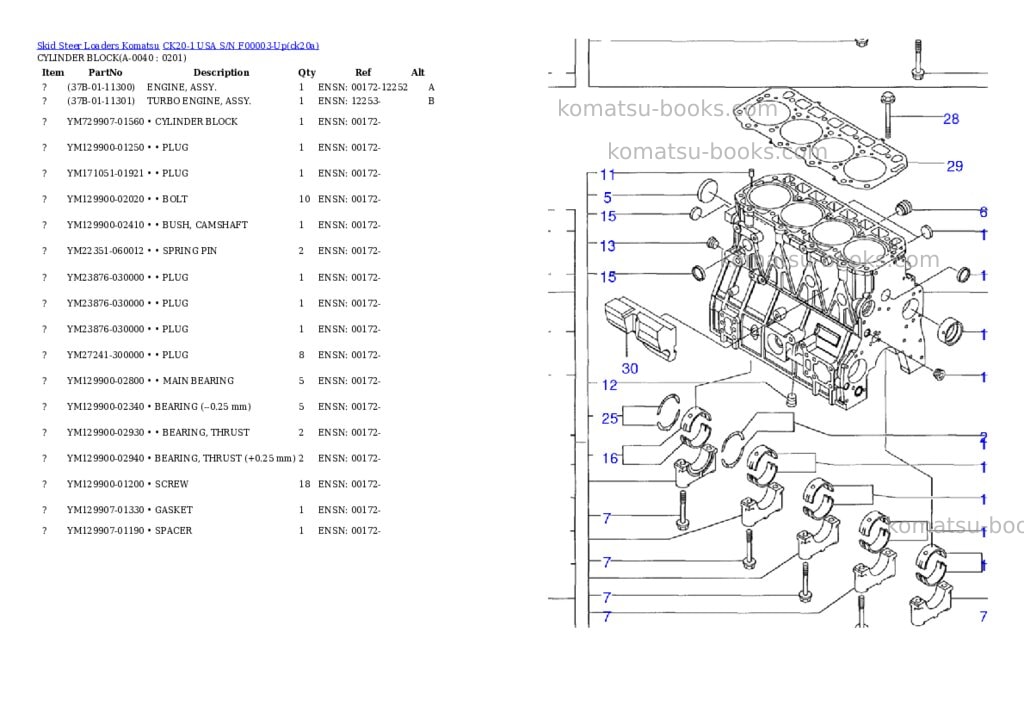The width and height of the screenshot is (1024, 725).
Task: Click part number YM129900-02410
Action: 105,225
